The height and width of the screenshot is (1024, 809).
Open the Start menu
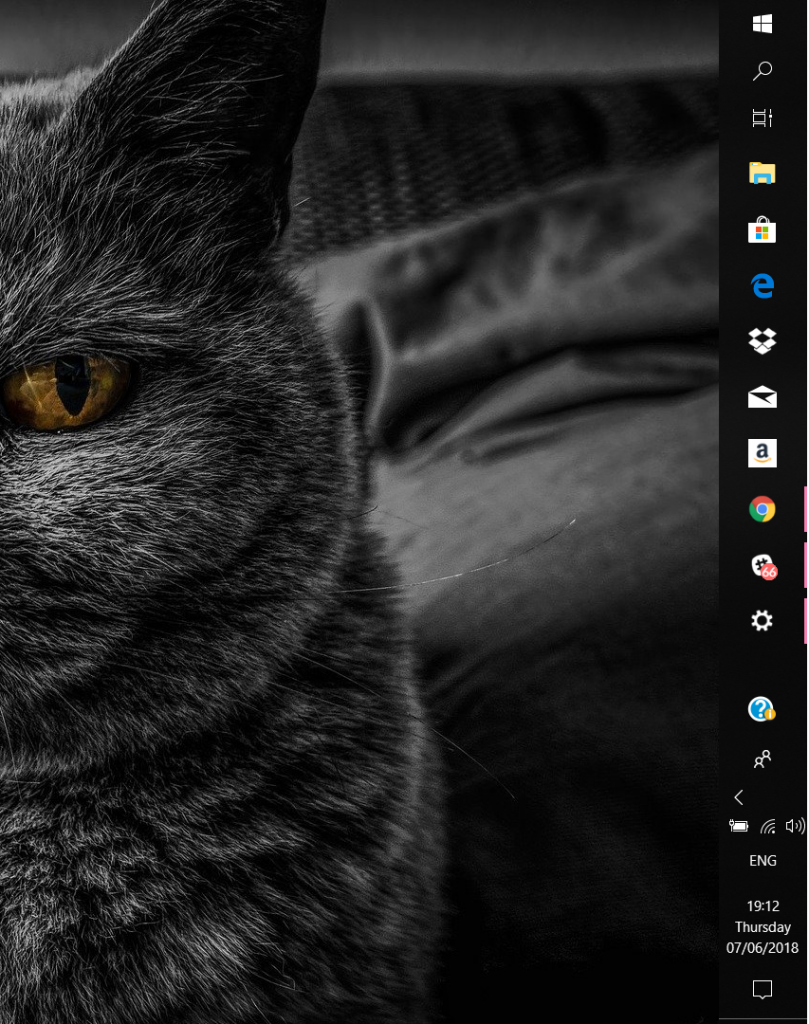click(x=762, y=23)
